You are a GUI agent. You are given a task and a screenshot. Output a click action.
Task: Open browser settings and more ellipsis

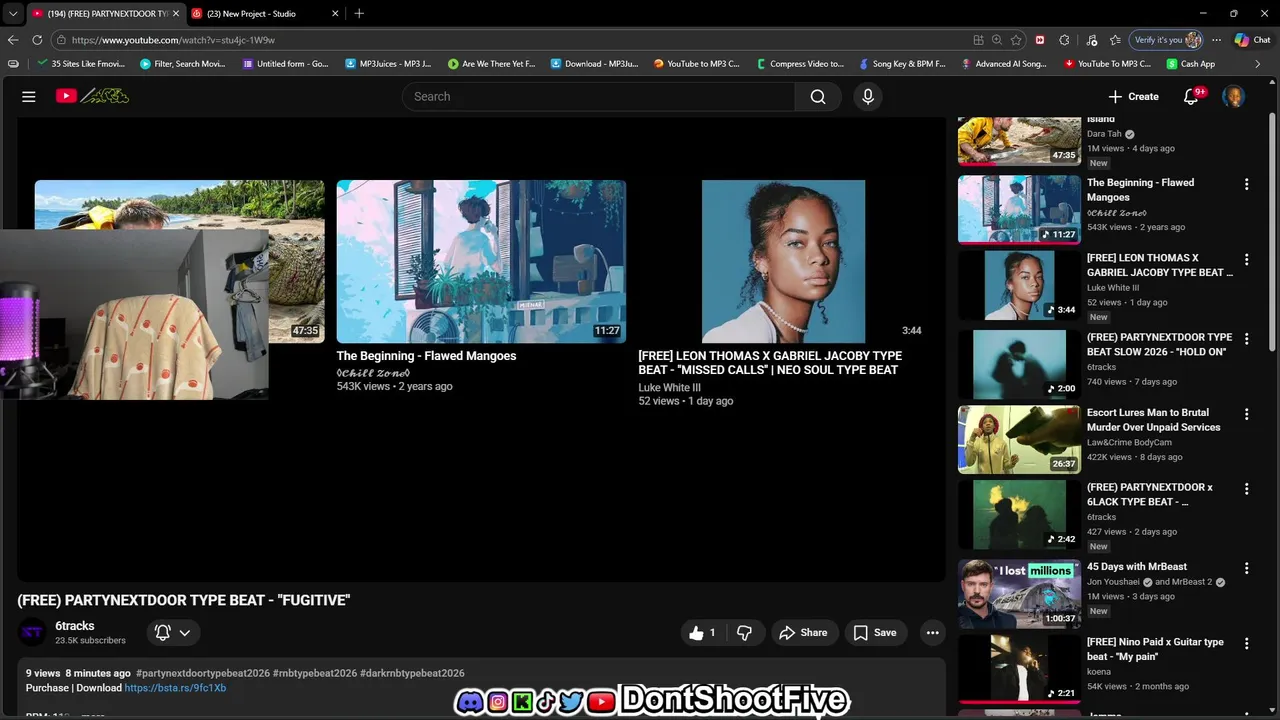point(1216,40)
